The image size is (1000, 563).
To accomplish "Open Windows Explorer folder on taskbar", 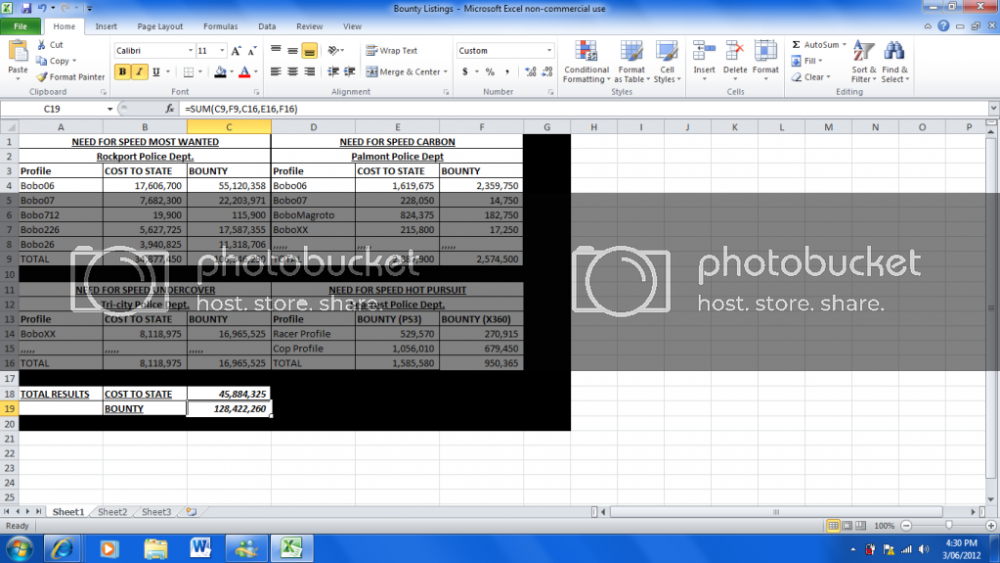I will coord(155,548).
